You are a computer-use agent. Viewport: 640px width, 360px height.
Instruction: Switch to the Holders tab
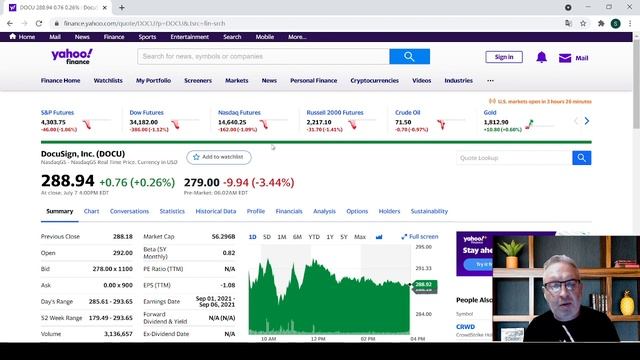[389, 211]
